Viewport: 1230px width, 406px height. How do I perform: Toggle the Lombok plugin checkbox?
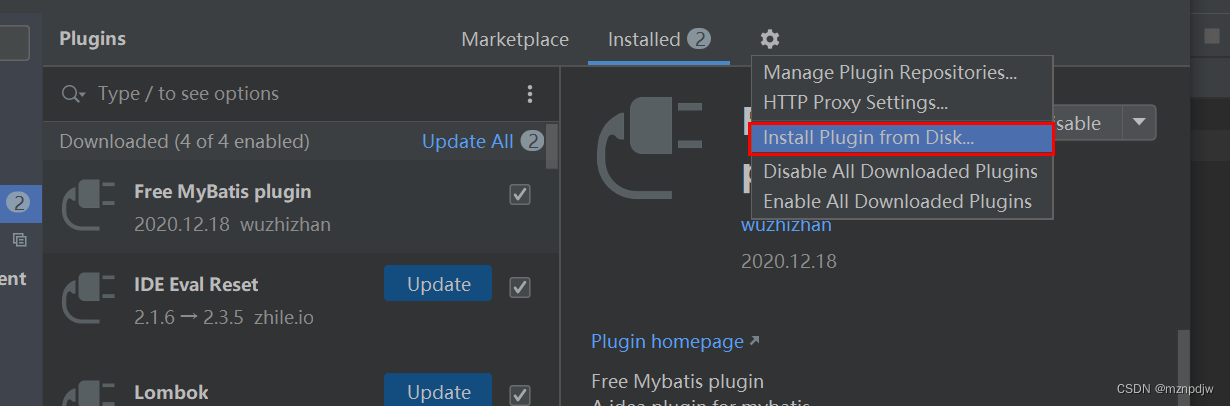(x=520, y=394)
